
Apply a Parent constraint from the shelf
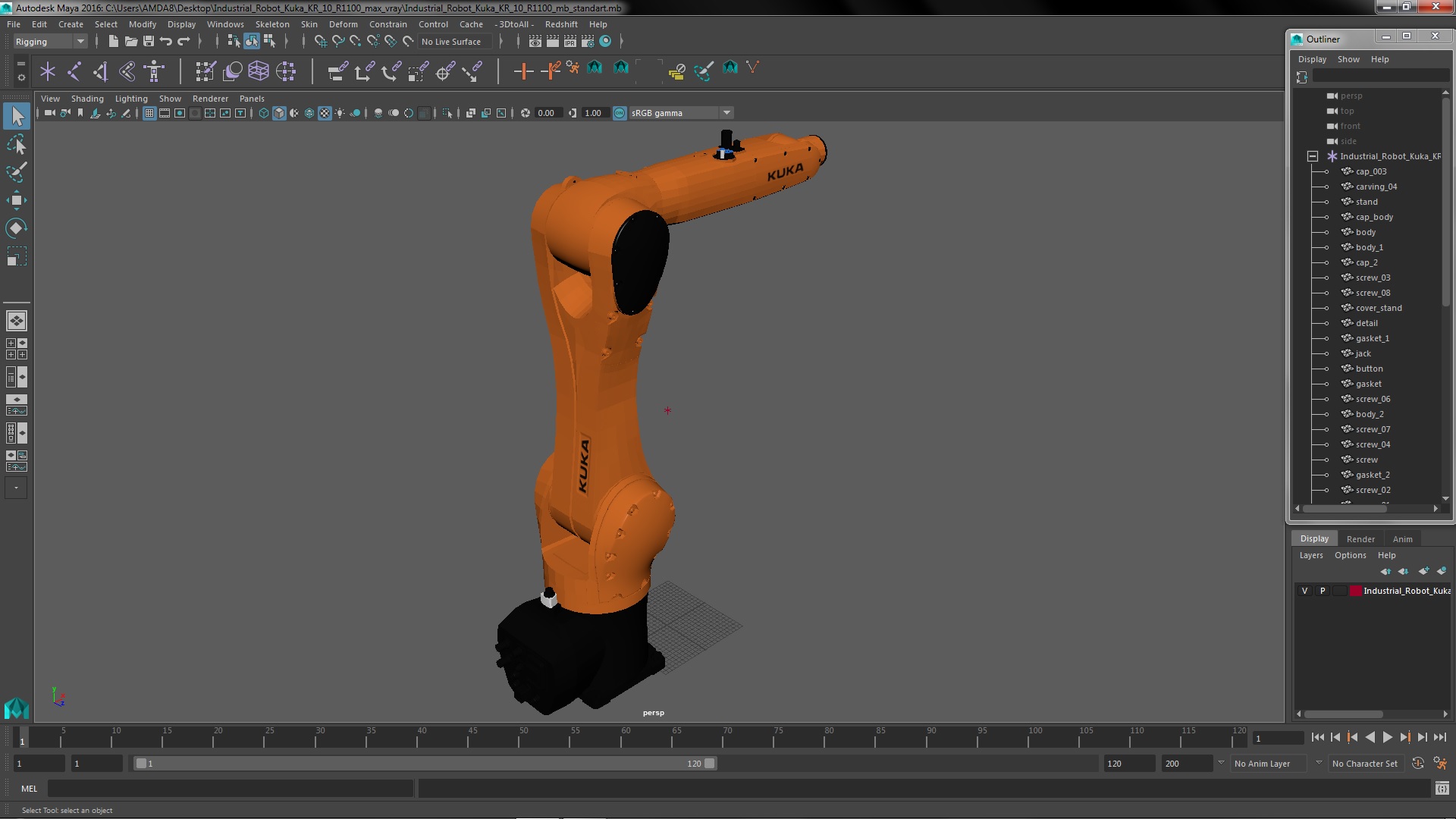pyautogui.click(x=337, y=71)
